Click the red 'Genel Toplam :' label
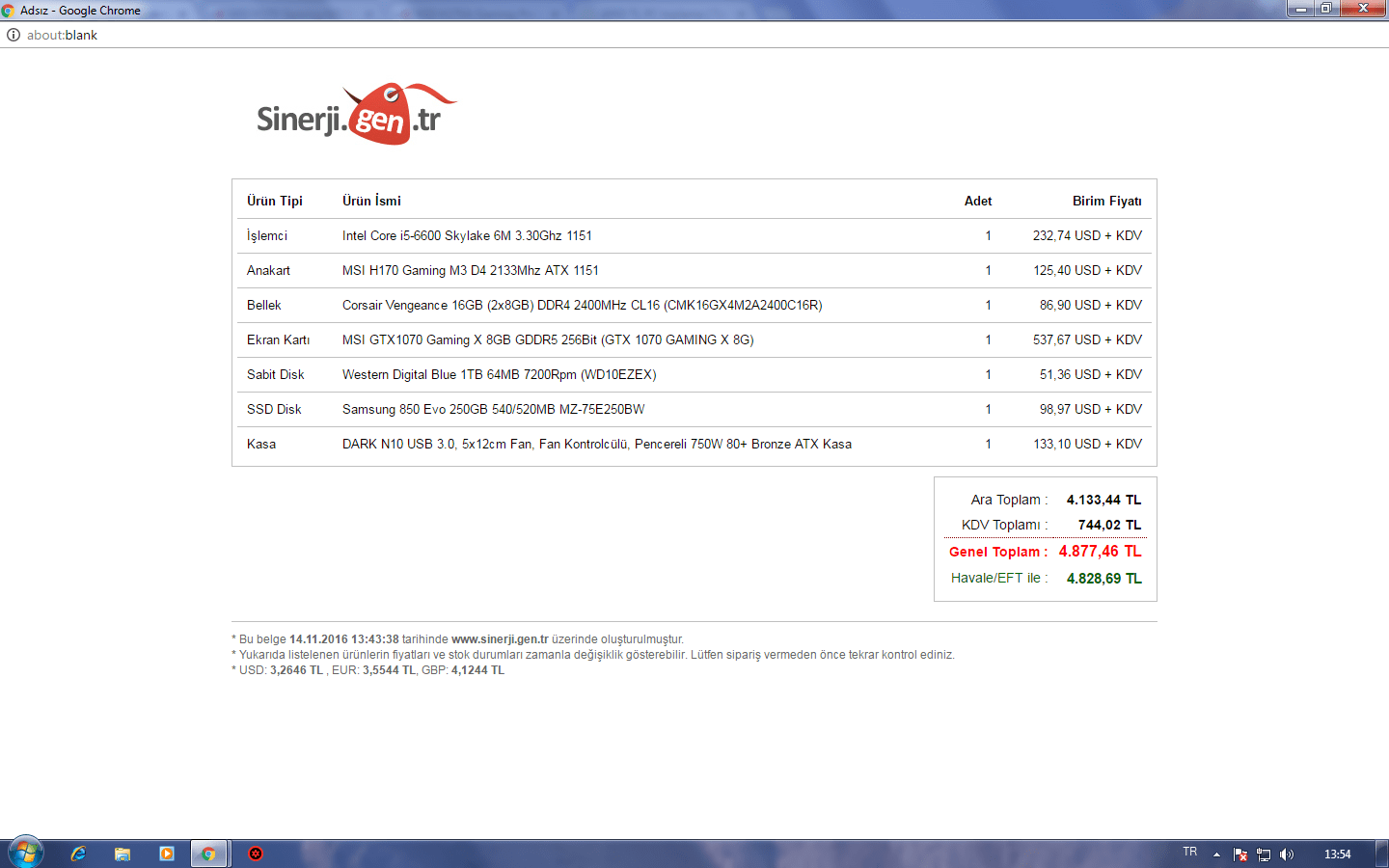 tap(998, 552)
